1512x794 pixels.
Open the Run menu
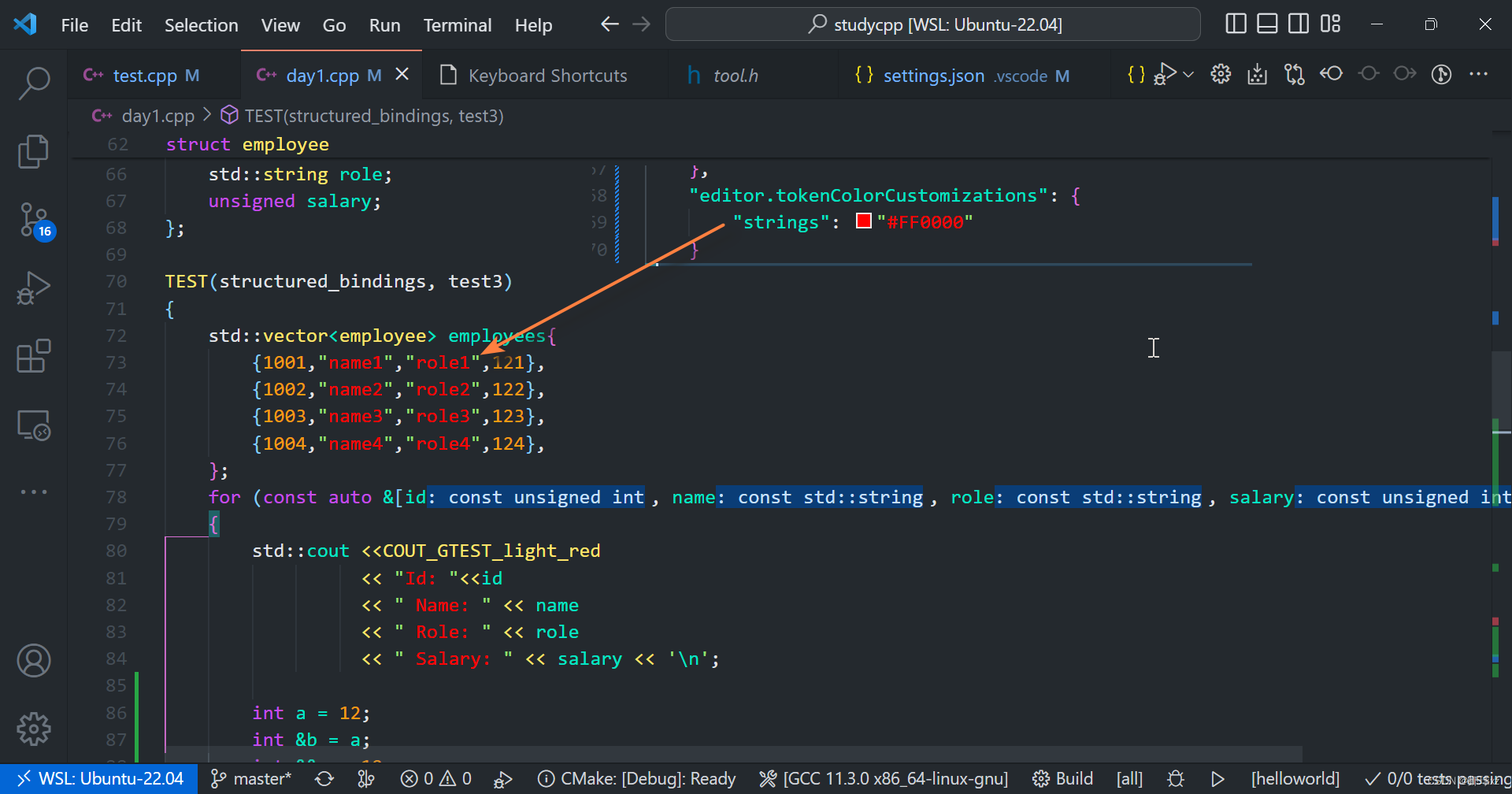(x=384, y=25)
